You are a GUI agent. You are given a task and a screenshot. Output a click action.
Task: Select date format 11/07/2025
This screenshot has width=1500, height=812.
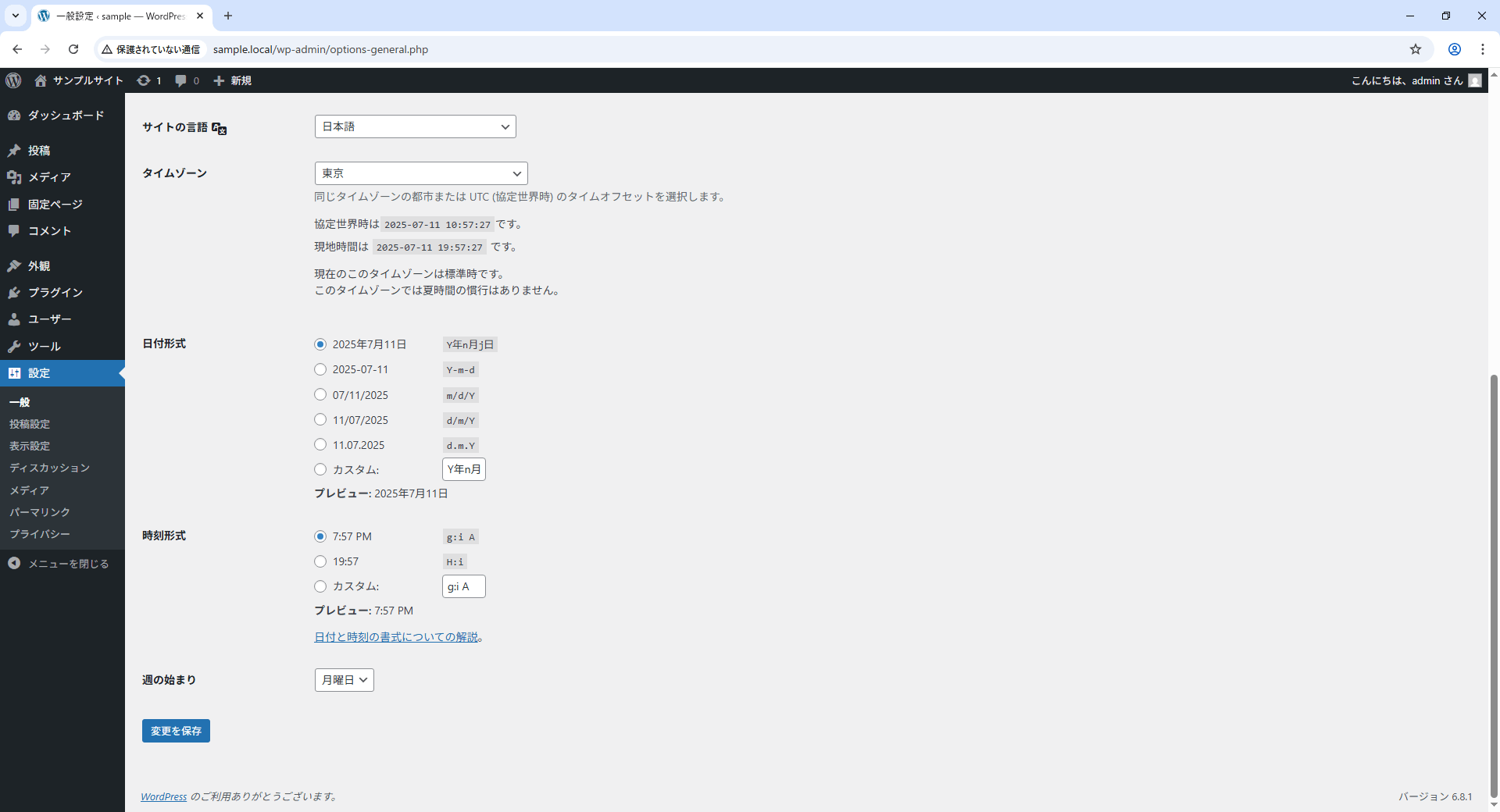320,419
